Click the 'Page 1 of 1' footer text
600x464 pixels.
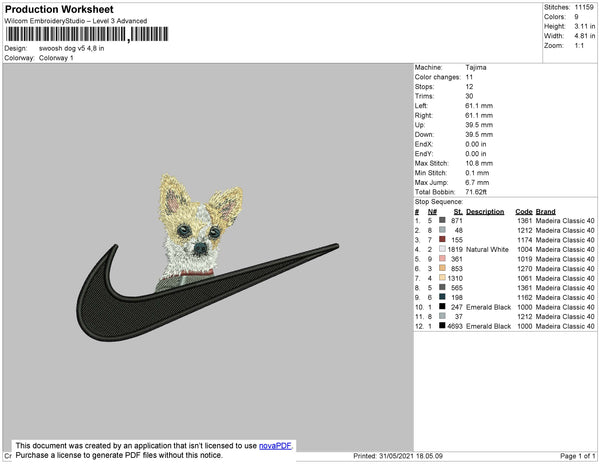[x=578, y=456]
